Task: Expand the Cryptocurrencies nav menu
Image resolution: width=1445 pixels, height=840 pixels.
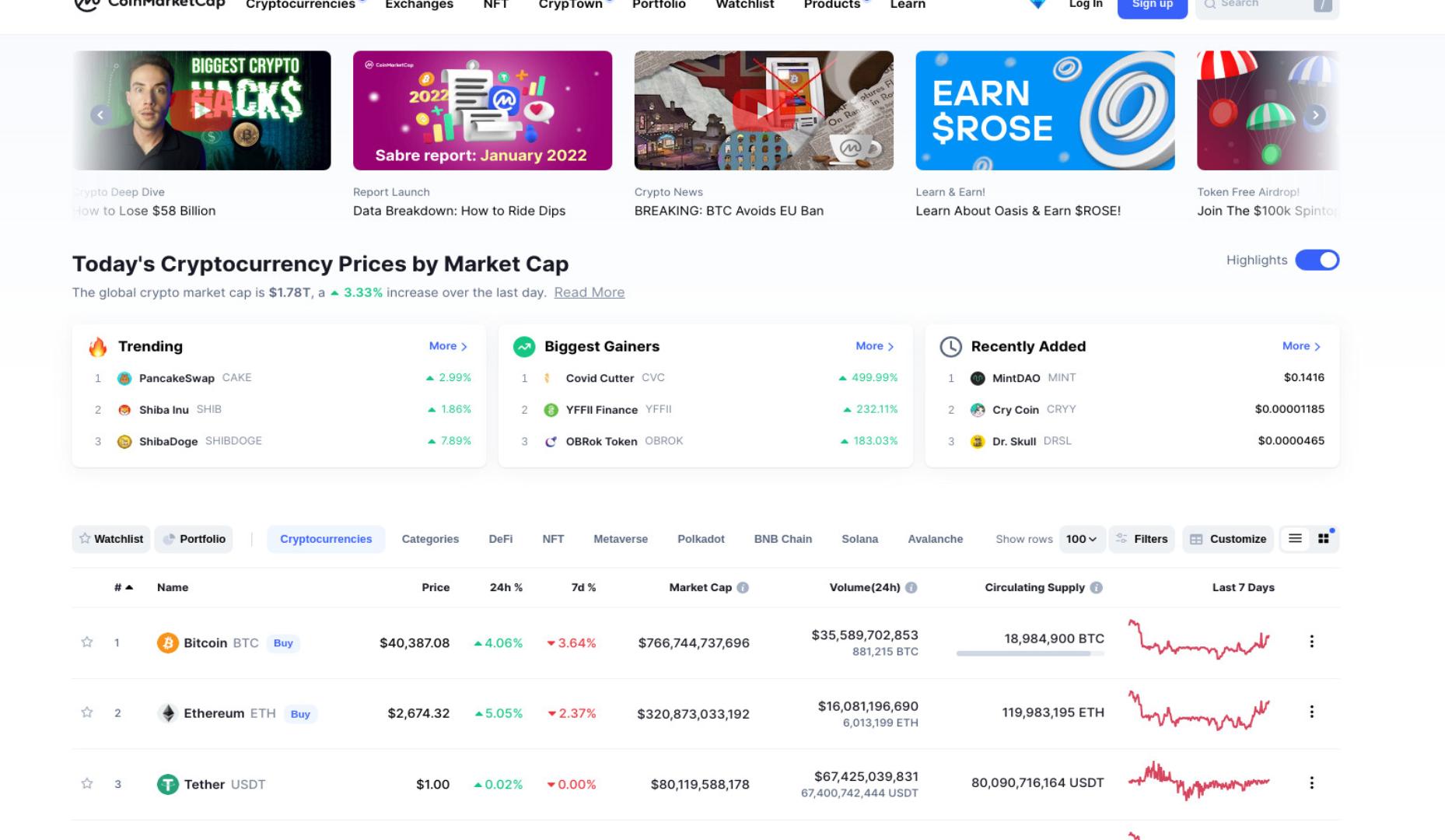Action: point(300,5)
